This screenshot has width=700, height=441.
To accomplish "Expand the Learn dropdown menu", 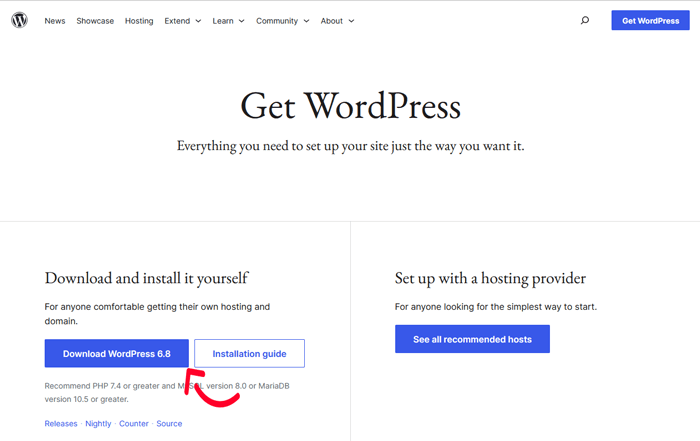I will 228,21.
